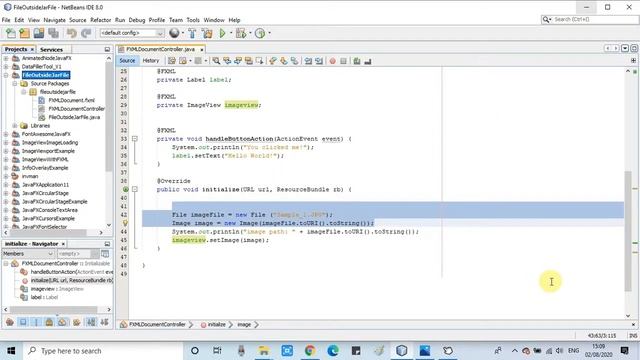Open the Debug Project dropdown arrow
The width and height of the screenshot is (640, 360).
pos(250,33)
